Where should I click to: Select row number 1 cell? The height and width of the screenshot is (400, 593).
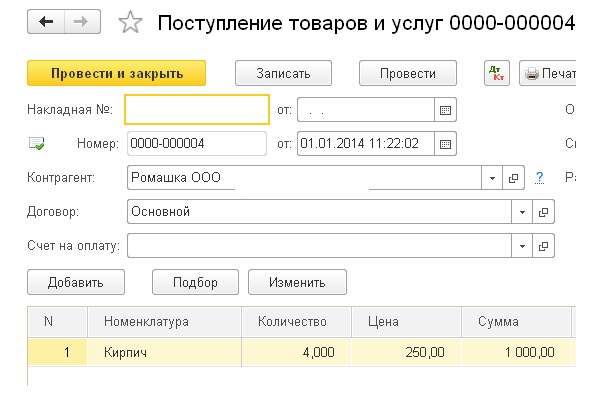(57, 352)
